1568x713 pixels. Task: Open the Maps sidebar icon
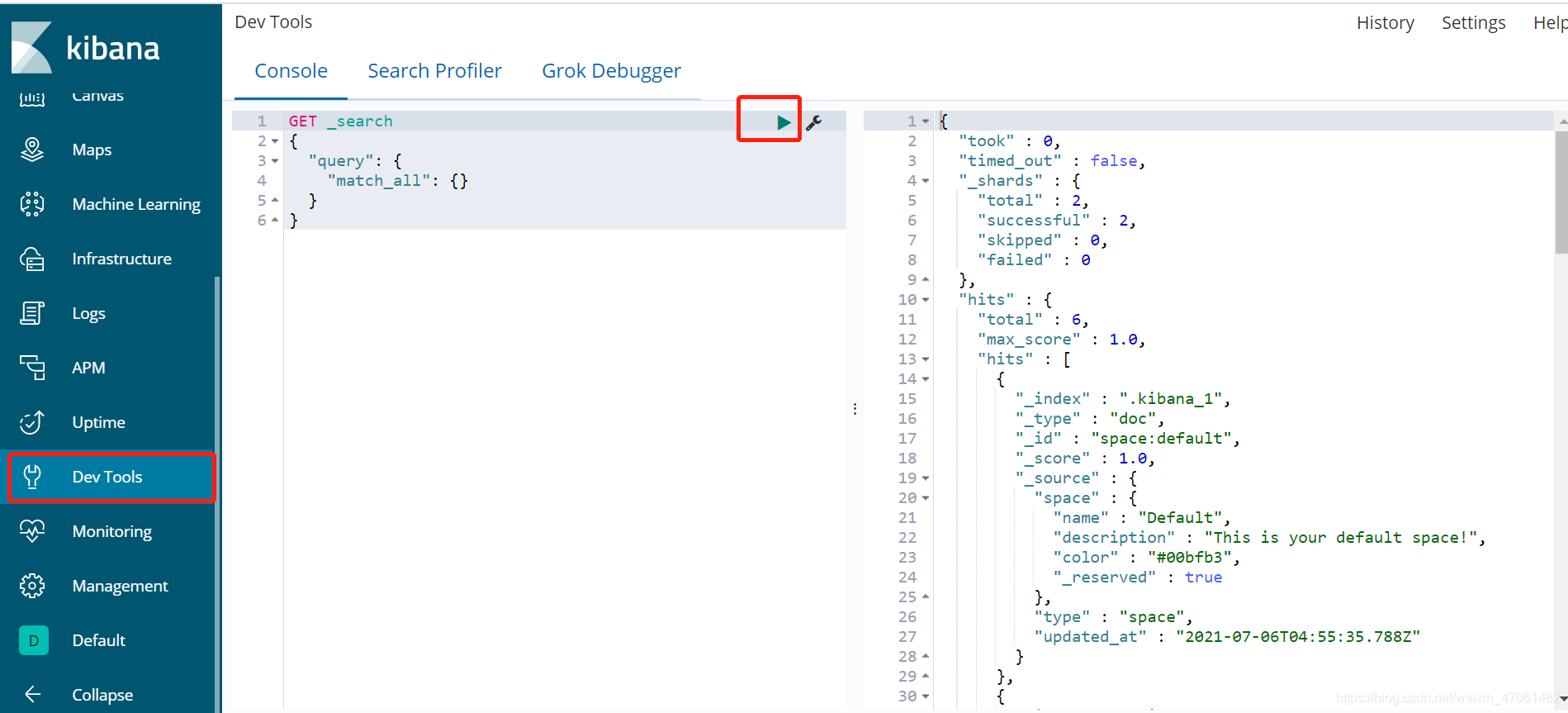(32, 150)
